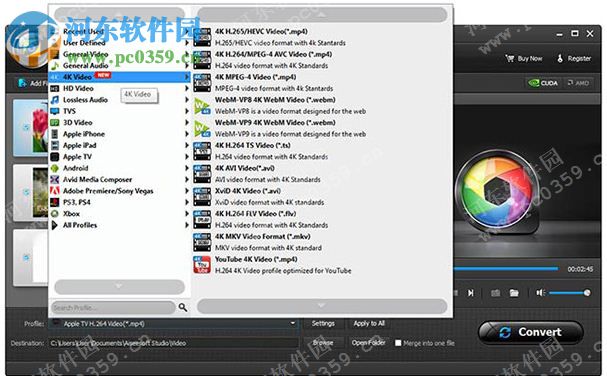Click the Lossless Audio music note icon

pos(55,100)
